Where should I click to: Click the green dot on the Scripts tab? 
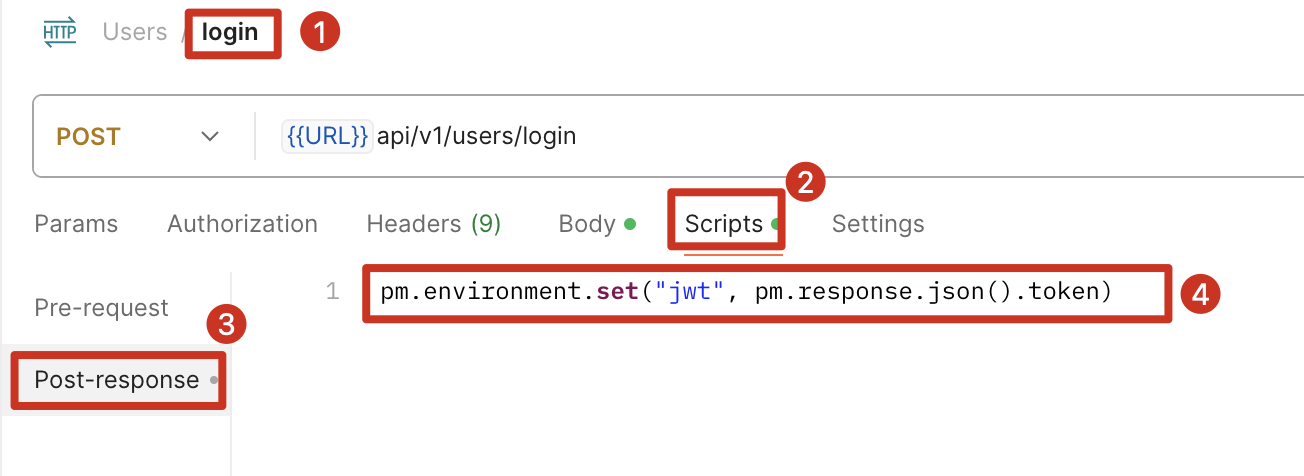coord(776,225)
